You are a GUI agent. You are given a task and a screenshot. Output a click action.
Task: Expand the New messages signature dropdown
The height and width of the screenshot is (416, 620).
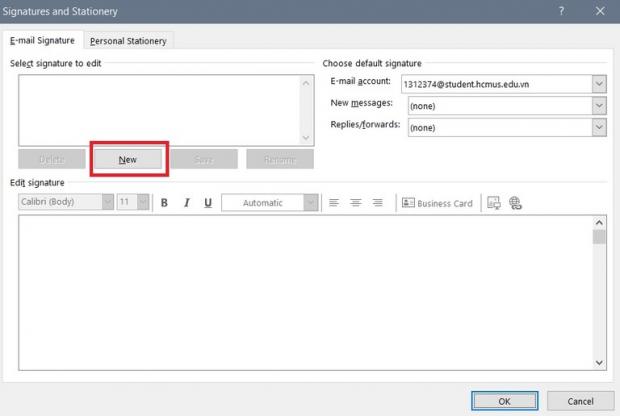[599, 106]
